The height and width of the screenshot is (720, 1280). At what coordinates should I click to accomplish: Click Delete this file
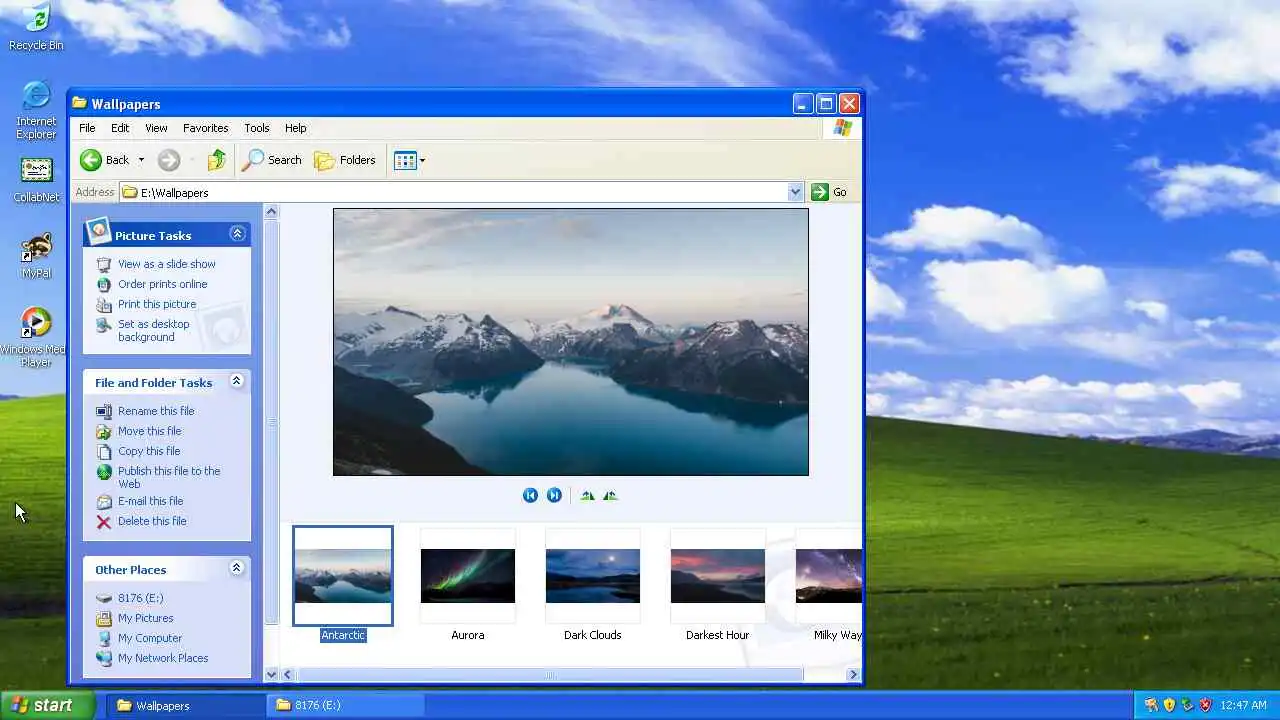(x=152, y=521)
